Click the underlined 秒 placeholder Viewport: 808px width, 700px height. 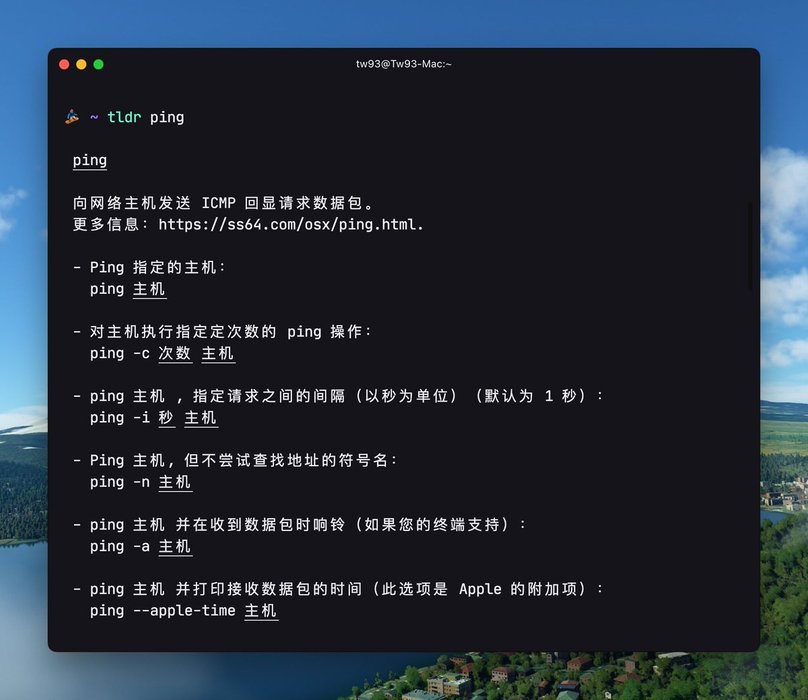(166, 417)
